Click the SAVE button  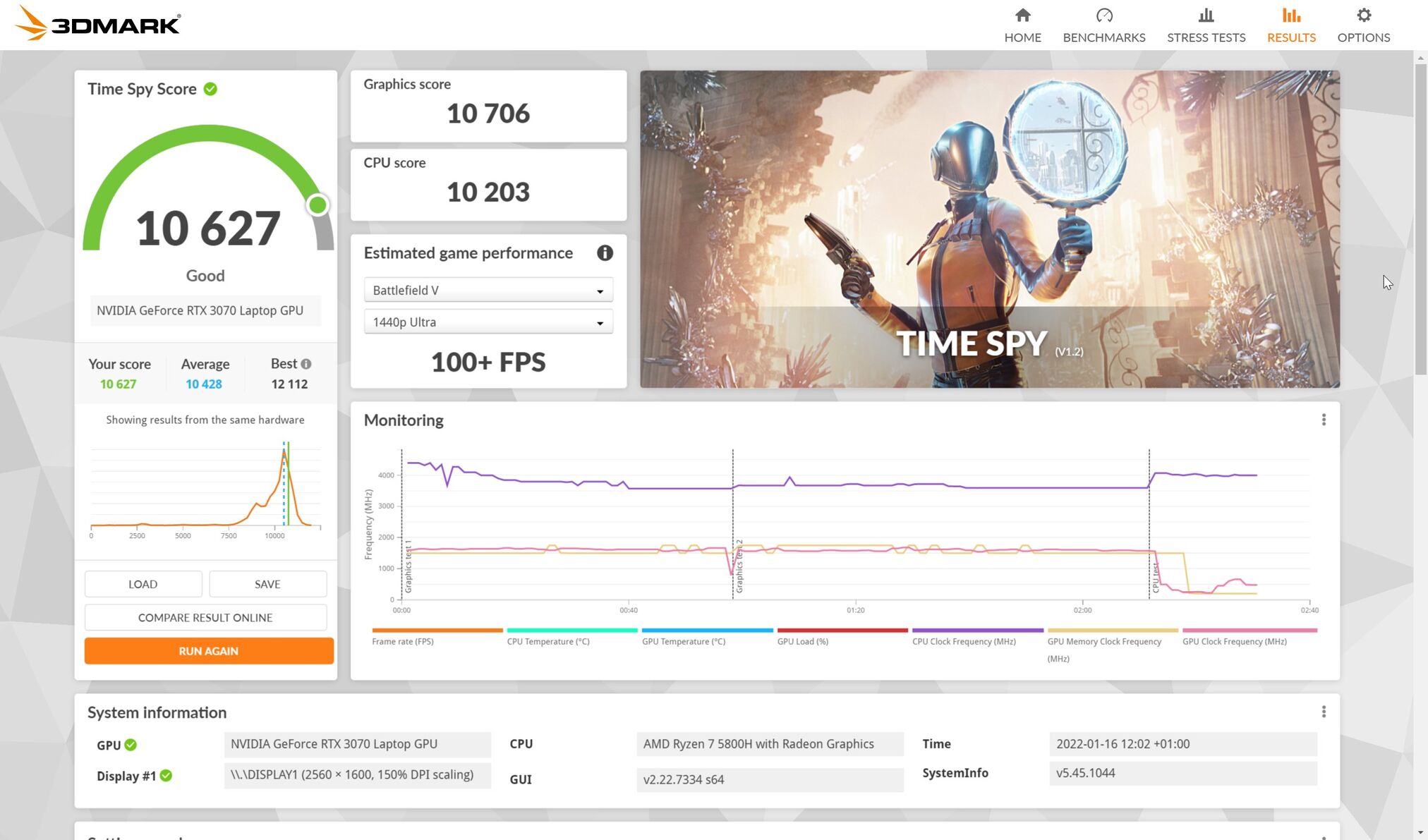point(267,584)
